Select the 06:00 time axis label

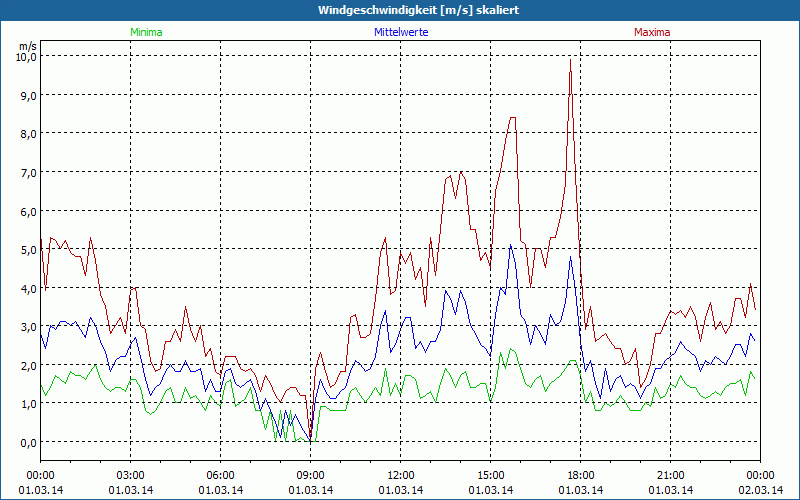[221, 475]
